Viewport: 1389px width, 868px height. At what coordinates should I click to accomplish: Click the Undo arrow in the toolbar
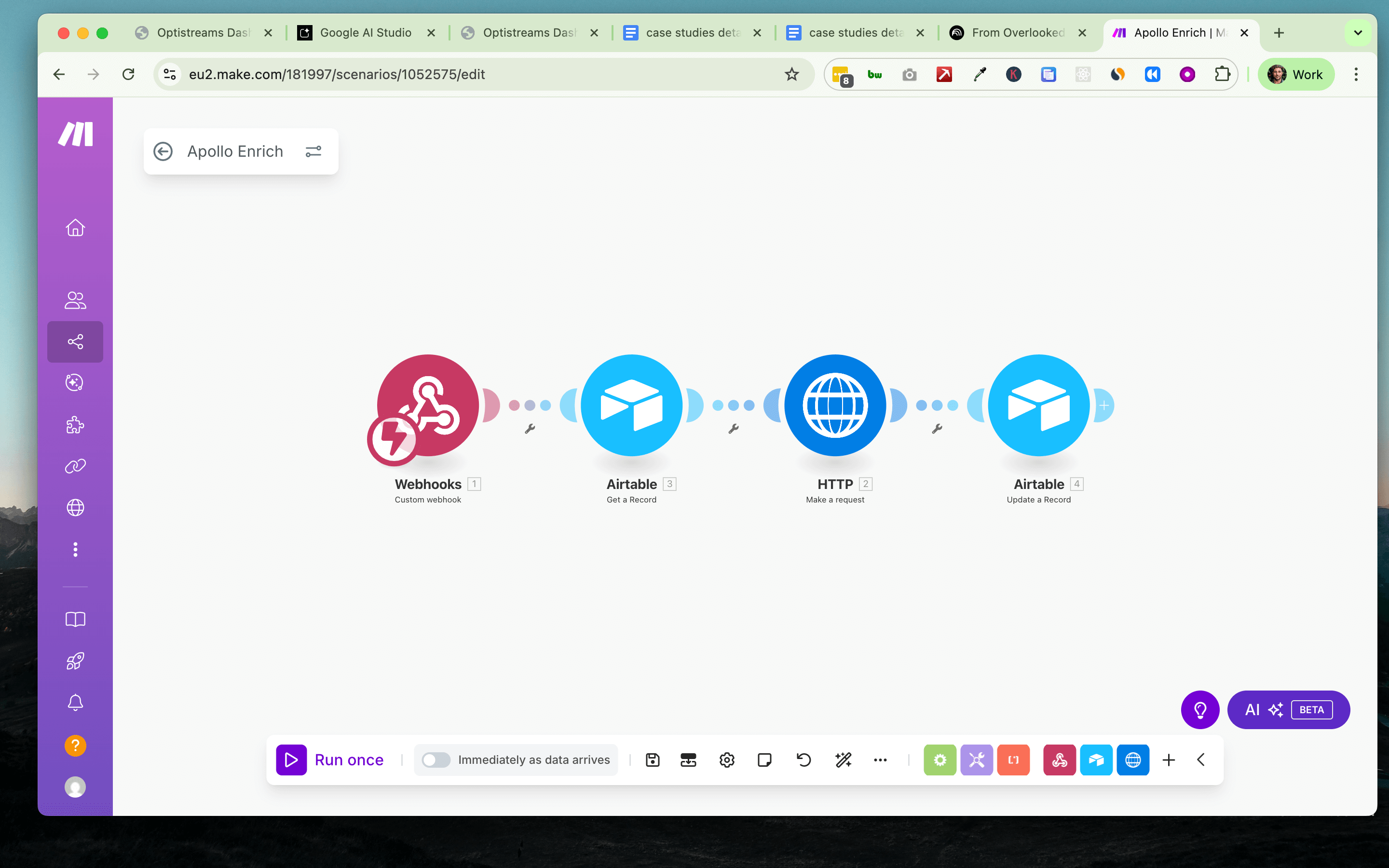[x=803, y=760]
